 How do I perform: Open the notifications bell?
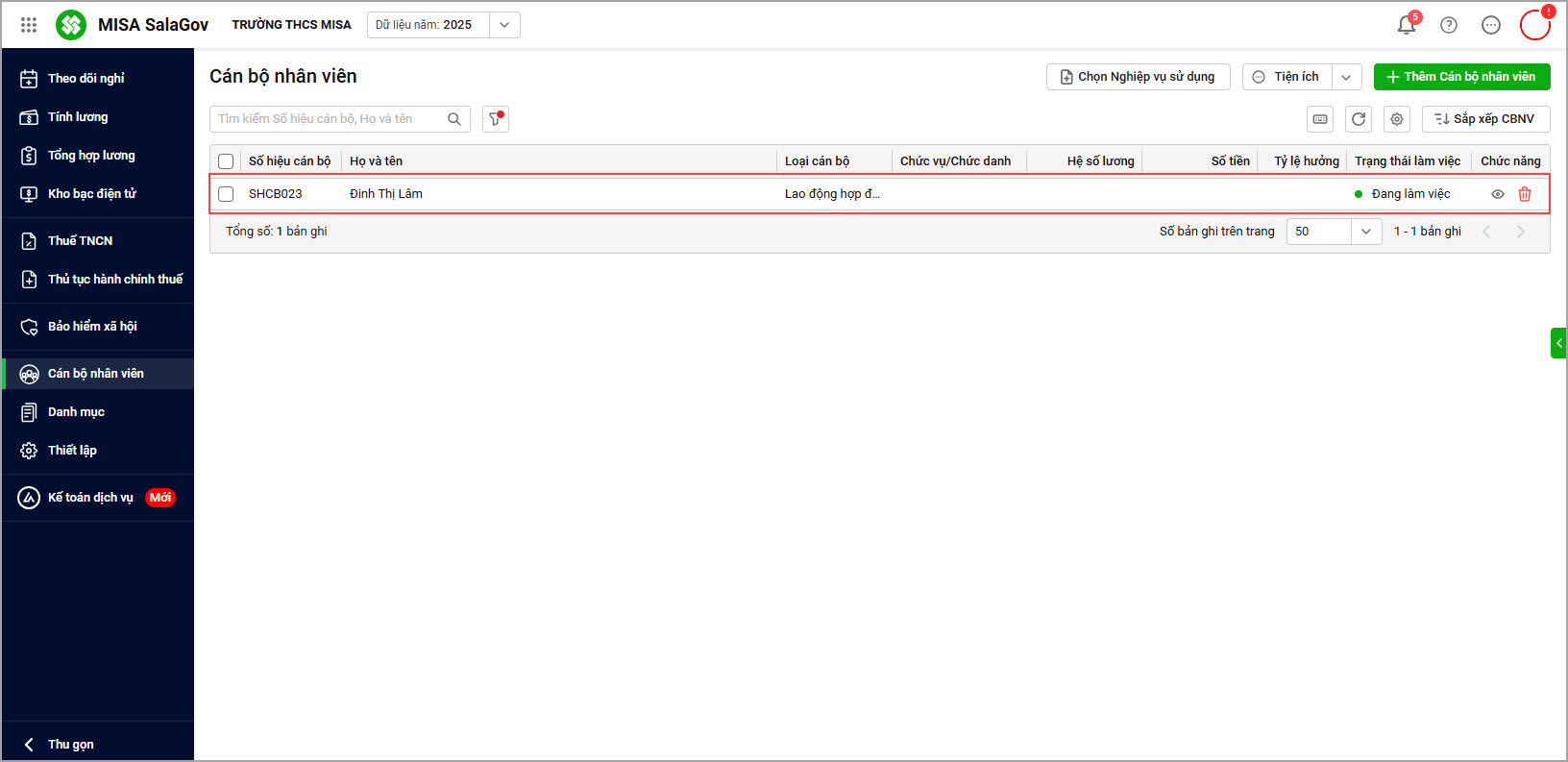point(1406,25)
